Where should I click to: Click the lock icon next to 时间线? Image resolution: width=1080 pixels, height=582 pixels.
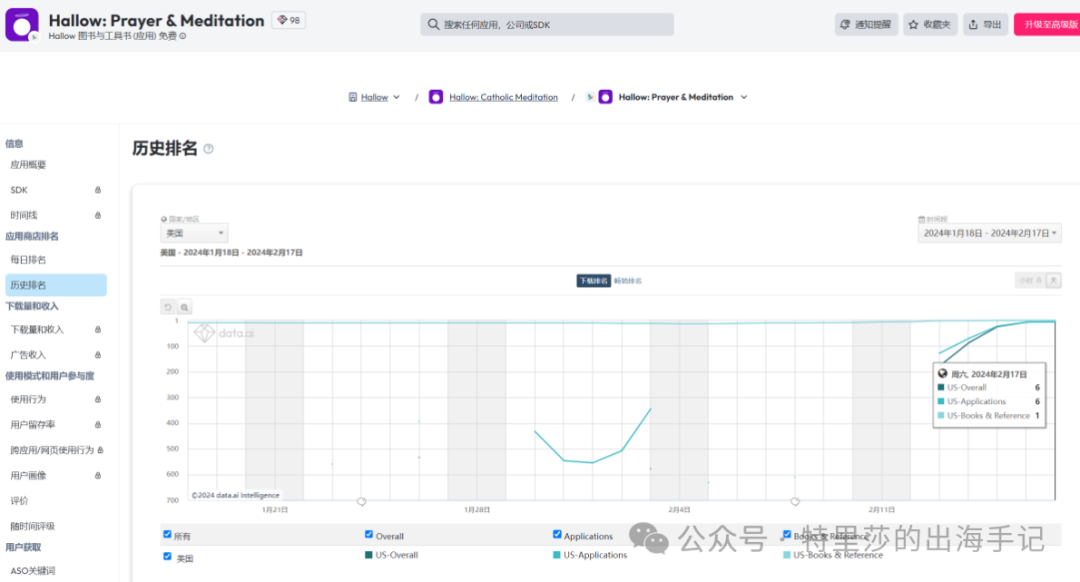98,216
